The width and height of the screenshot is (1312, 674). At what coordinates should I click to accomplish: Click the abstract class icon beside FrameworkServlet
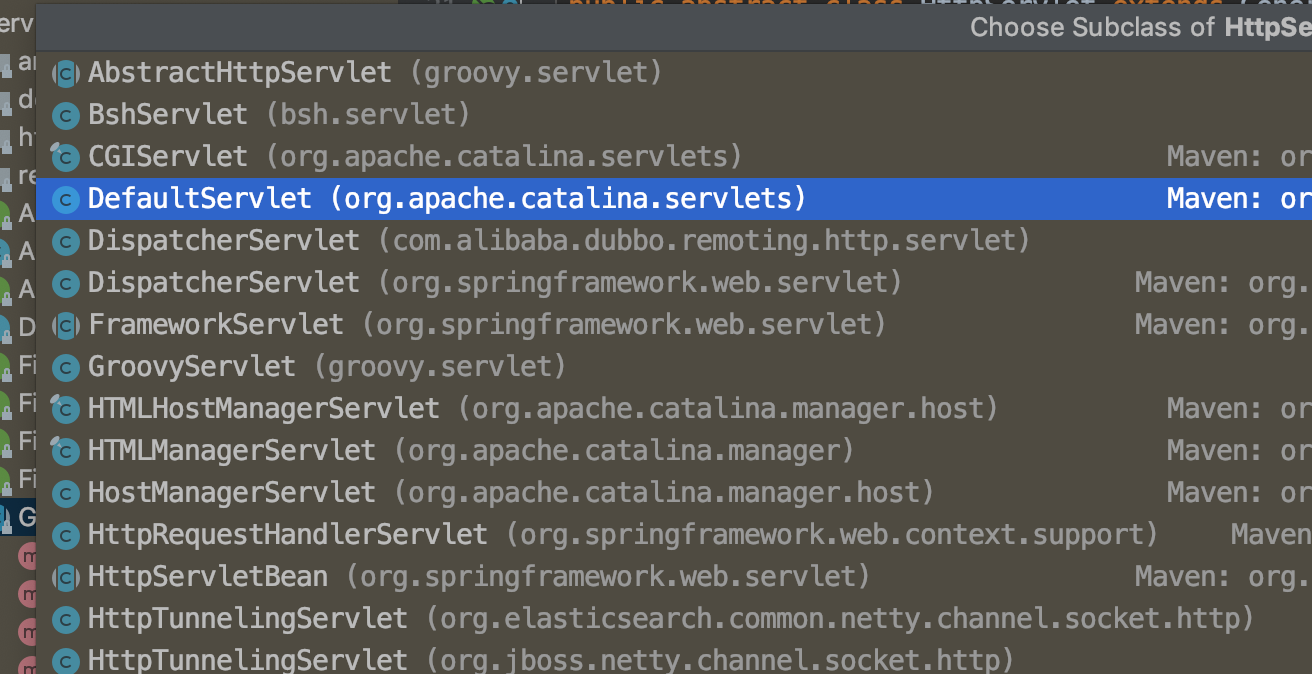click(x=66, y=325)
